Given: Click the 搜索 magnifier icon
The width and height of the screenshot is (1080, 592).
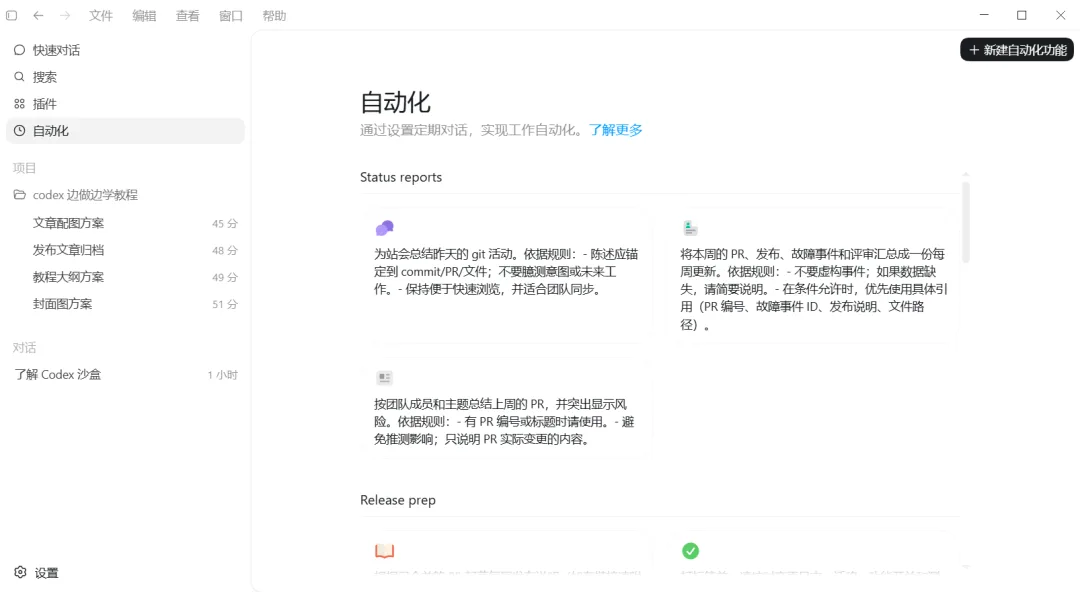Looking at the screenshot, I should [x=19, y=76].
